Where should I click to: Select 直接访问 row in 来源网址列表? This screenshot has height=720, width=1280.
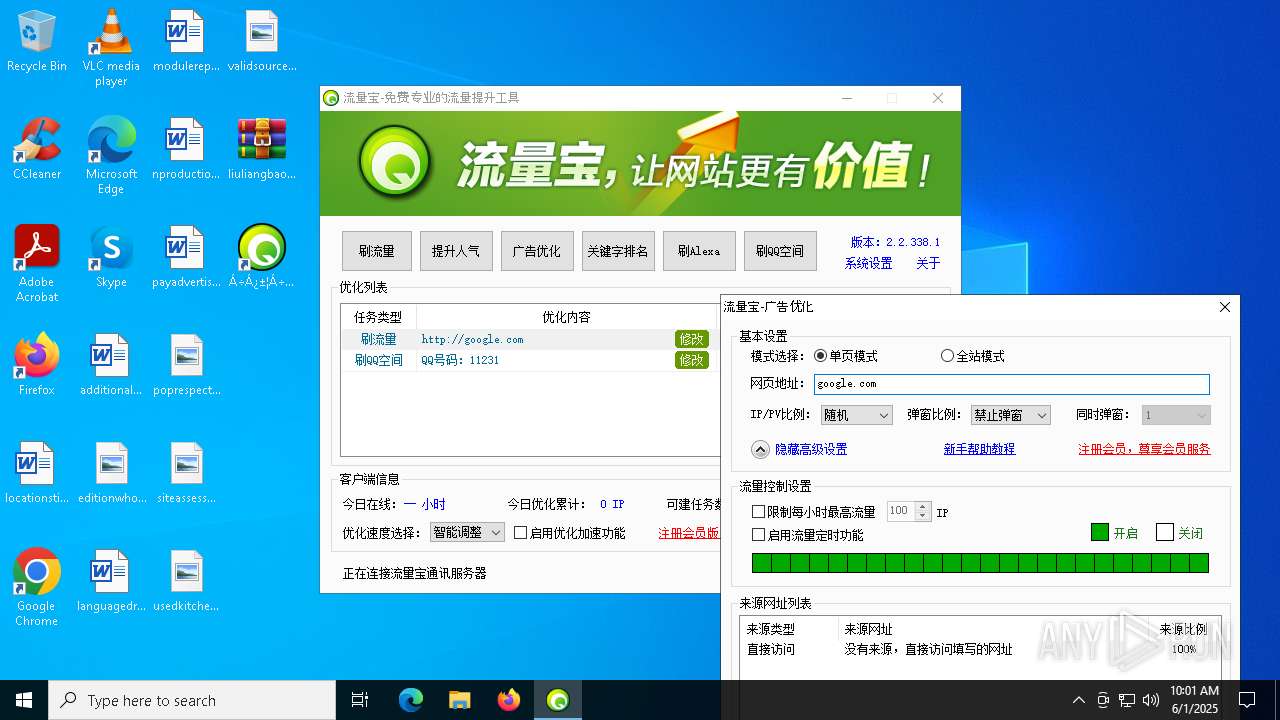click(x=980, y=649)
